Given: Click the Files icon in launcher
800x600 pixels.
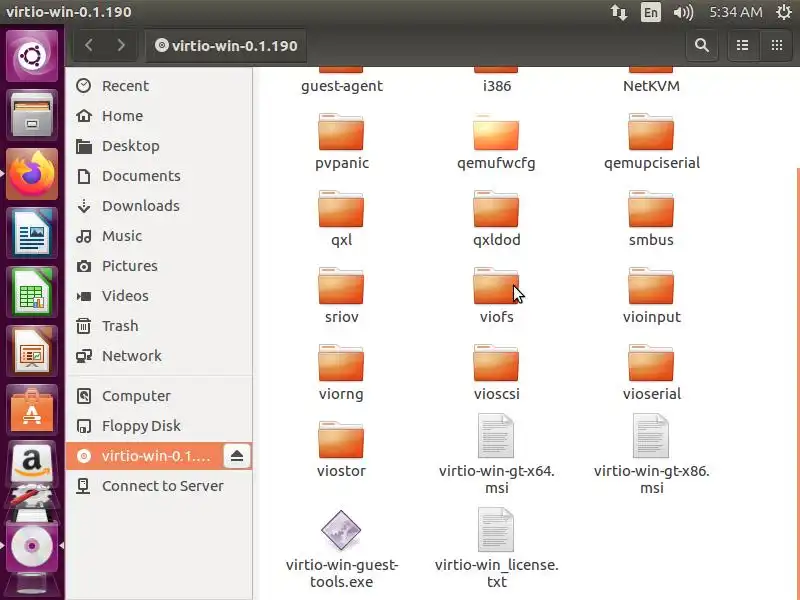Looking at the screenshot, I should (32, 115).
